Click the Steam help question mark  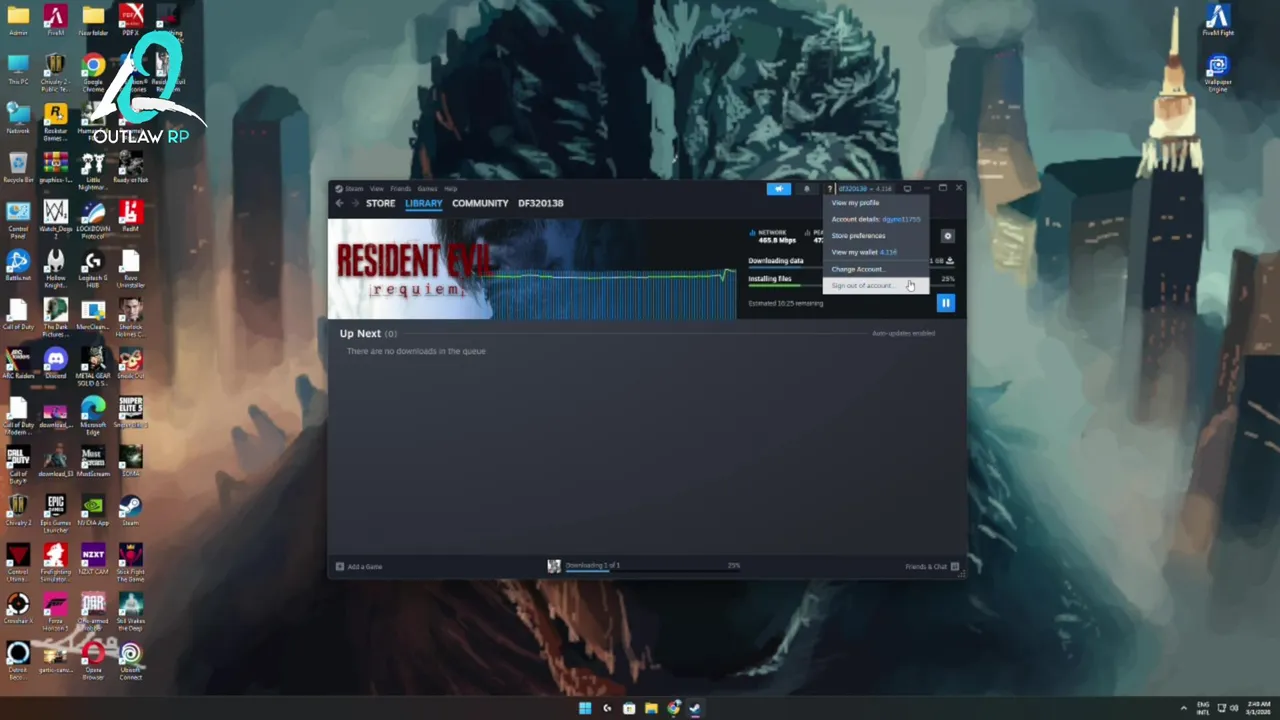tap(829, 189)
